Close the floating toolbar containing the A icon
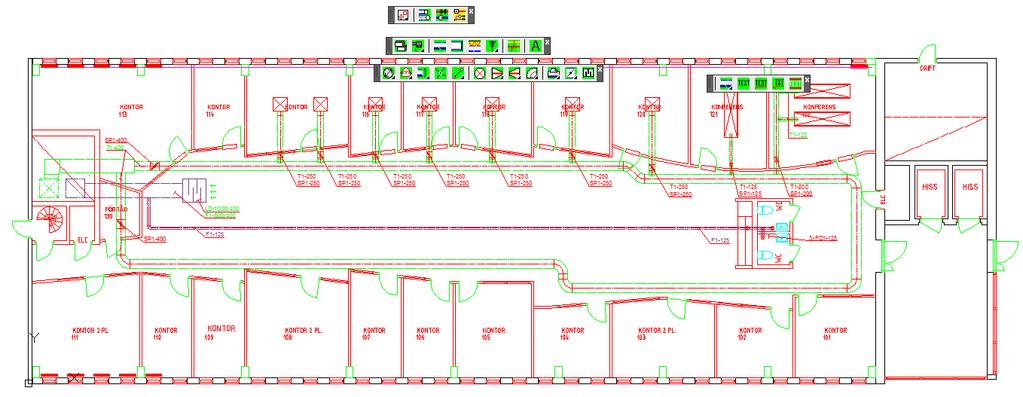 point(547,42)
